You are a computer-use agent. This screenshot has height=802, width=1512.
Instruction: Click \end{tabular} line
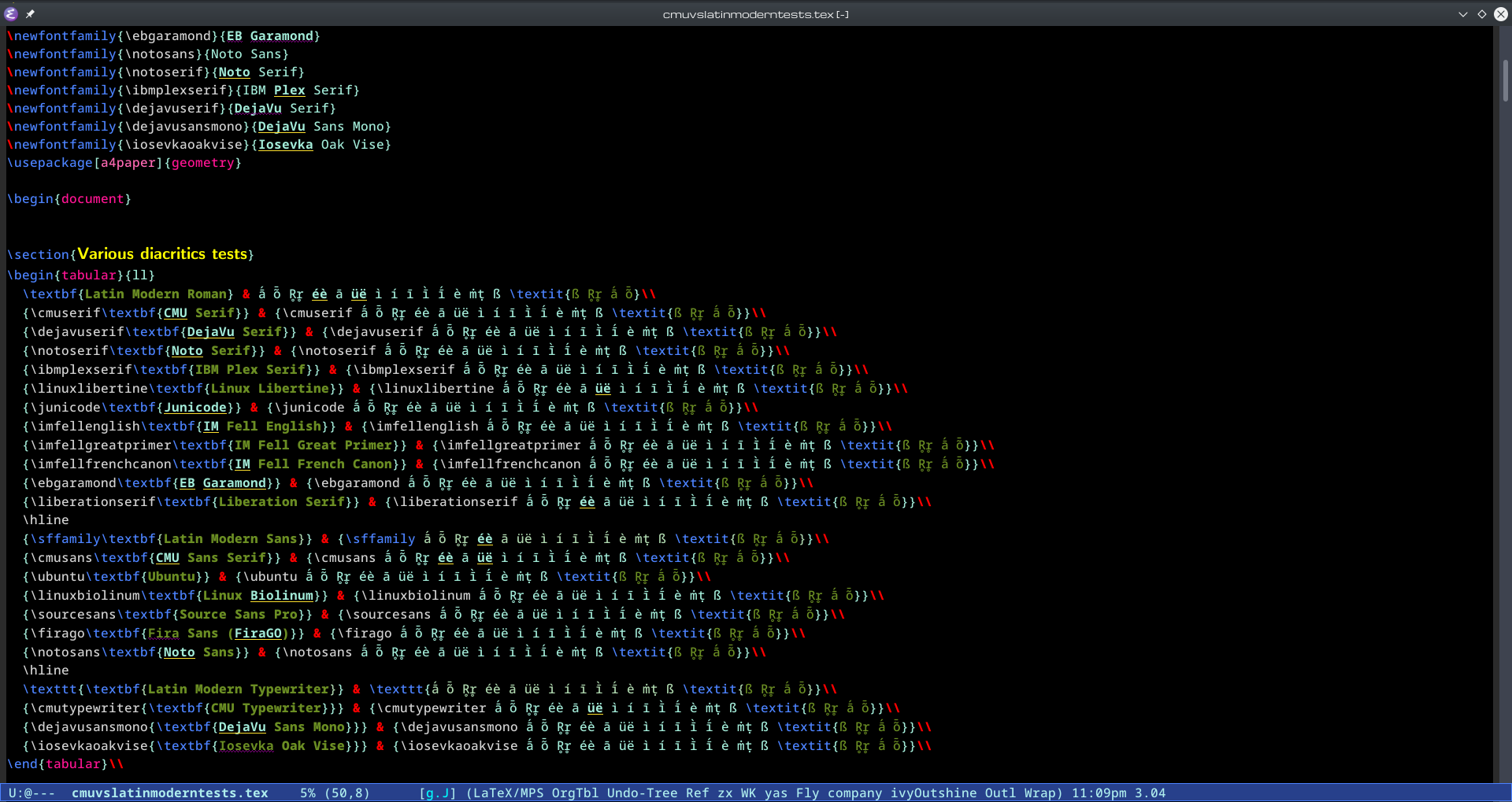(x=65, y=763)
